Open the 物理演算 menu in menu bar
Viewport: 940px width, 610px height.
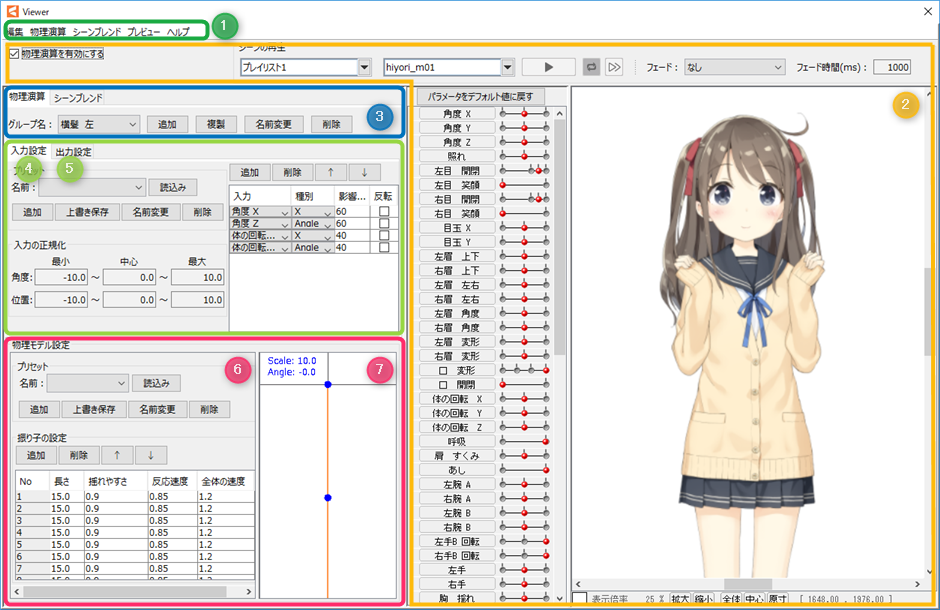(x=48, y=32)
